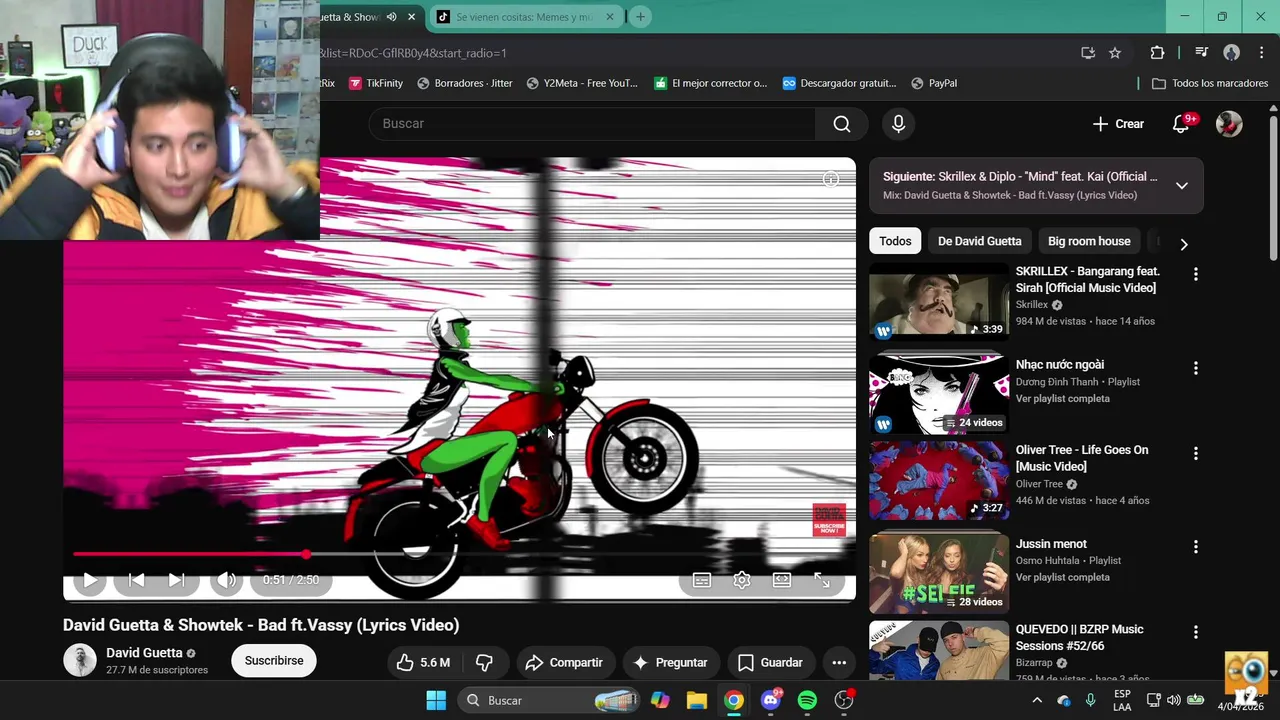Viewport: 1280px width, 720px height.
Task: Open the TikFinity bookmark
Action: pyautogui.click(x=376, y=83)
